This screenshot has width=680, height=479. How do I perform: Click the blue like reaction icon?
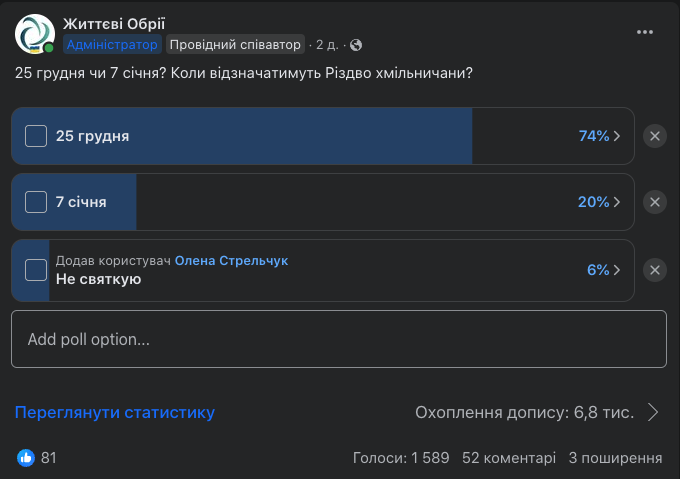[26, 458]
